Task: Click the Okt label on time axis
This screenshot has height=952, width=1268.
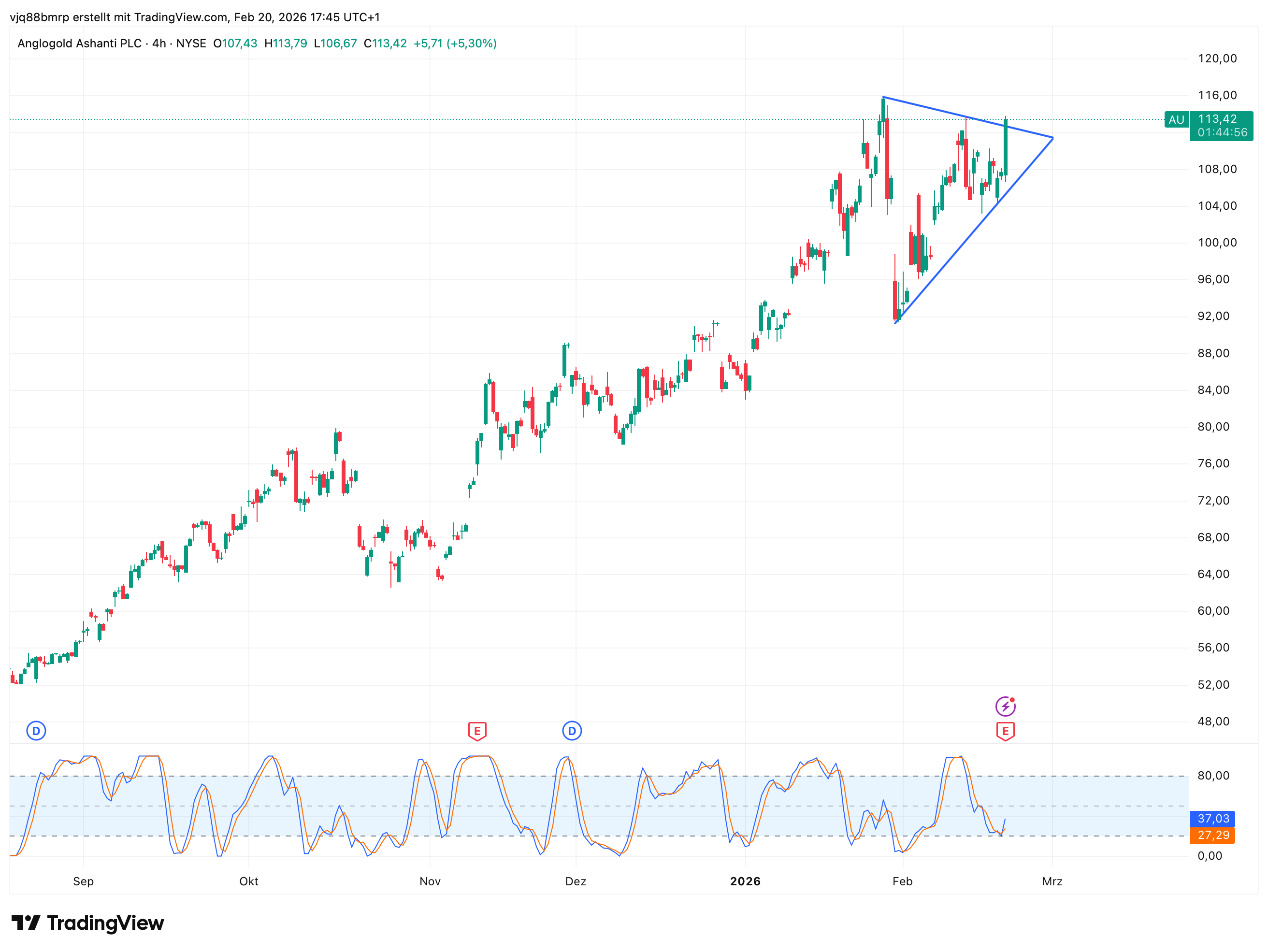Action: coord(248,881)
